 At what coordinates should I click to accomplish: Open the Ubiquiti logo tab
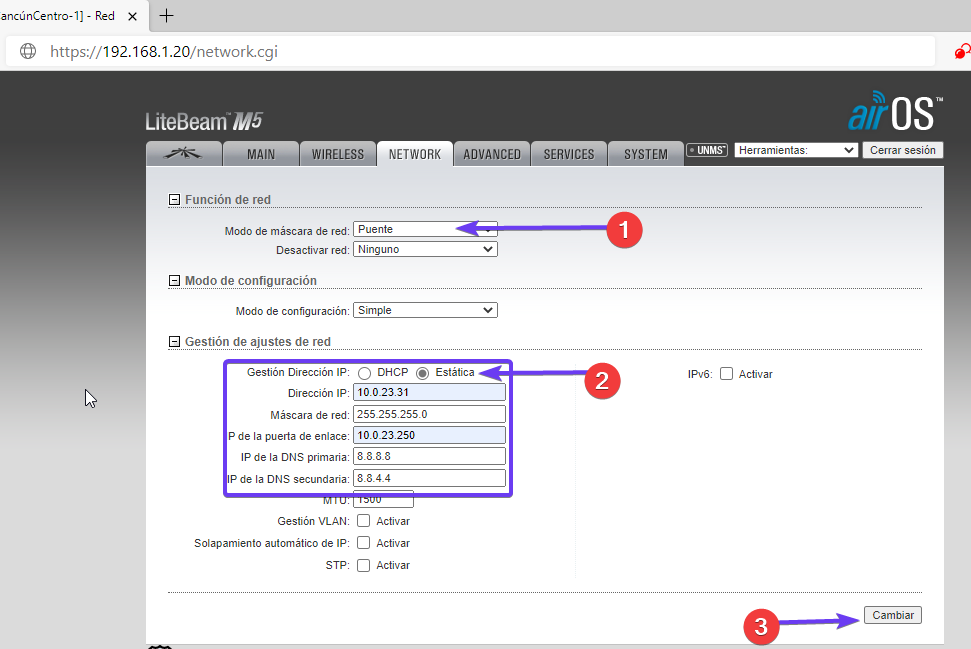pos(182,154)
